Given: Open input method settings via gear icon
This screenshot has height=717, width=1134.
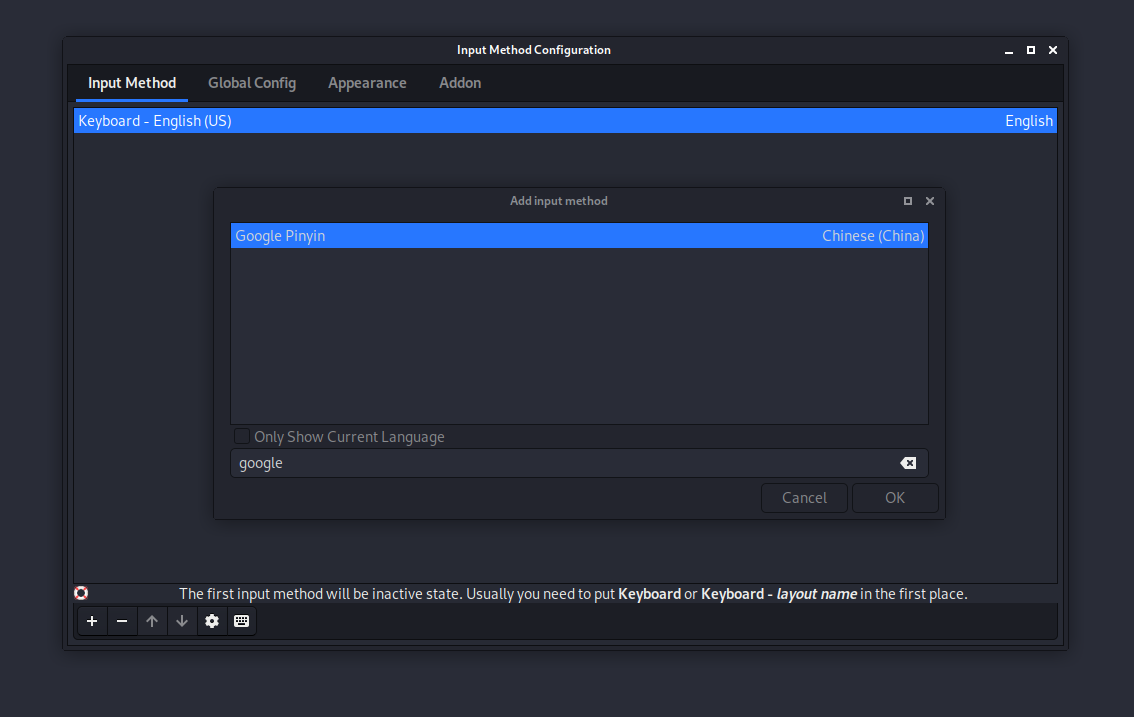Looking at the screenshot, I should click(x=212, y=621).
